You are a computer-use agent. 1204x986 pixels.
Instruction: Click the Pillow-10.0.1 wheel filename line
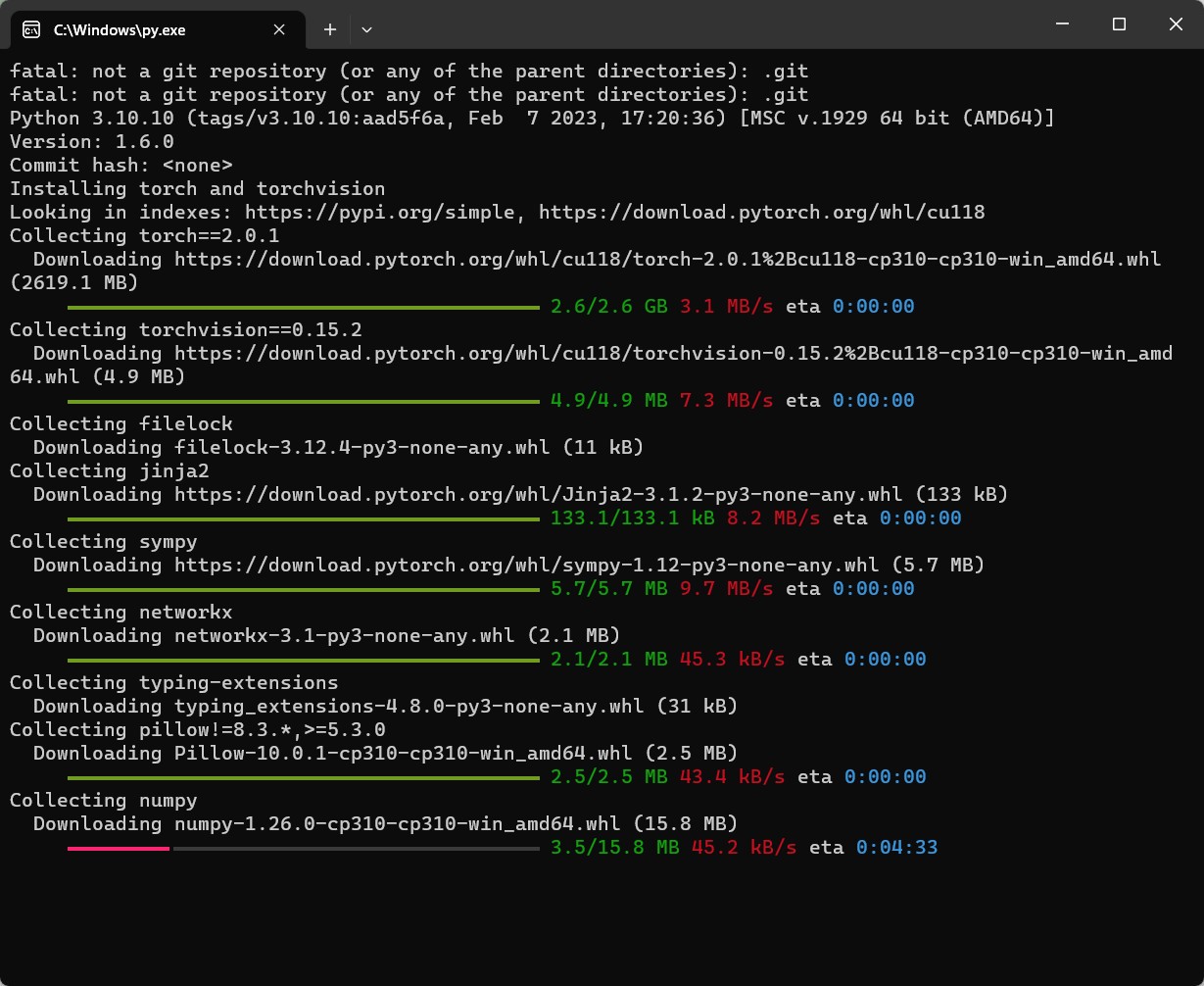386,754
